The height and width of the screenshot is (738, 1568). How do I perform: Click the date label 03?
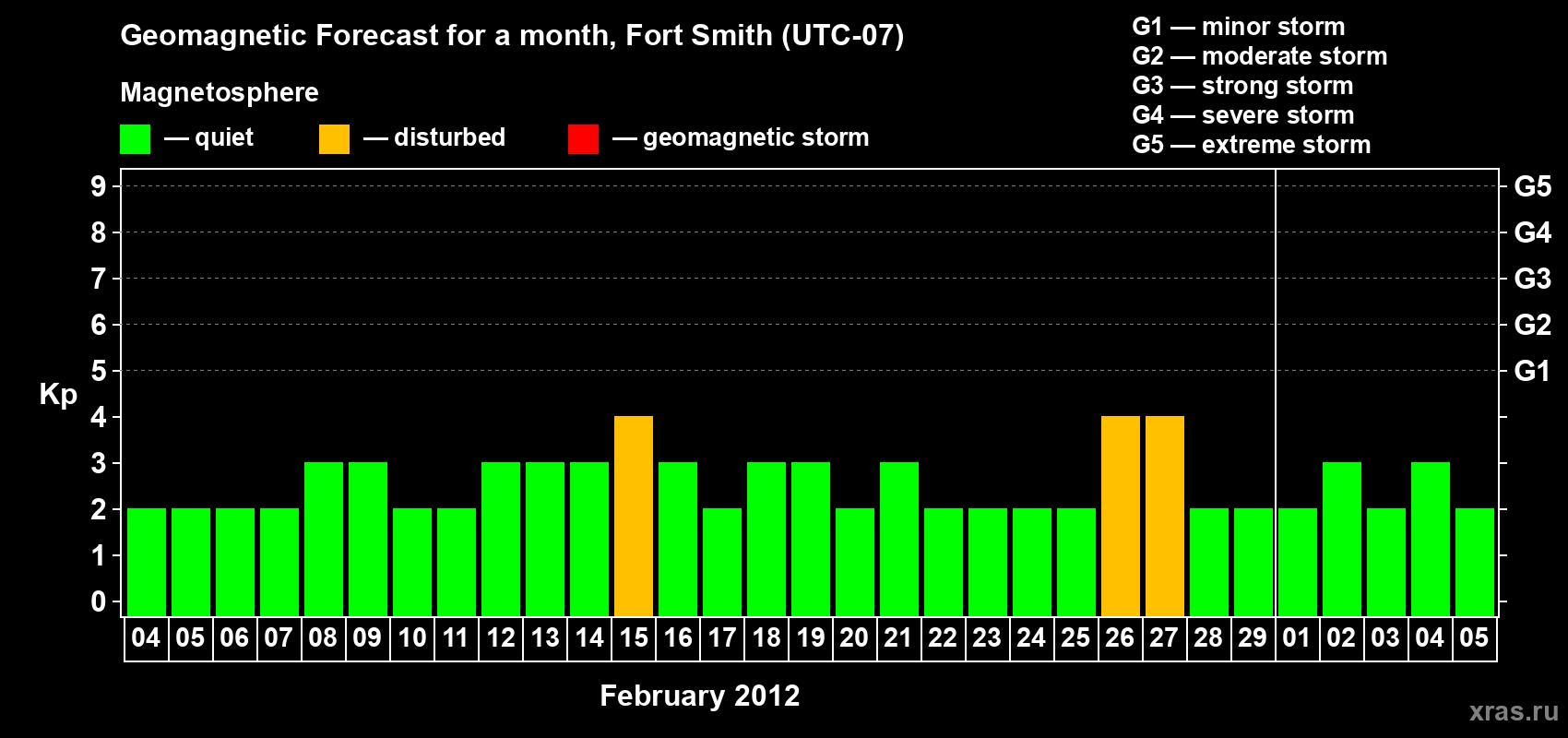1386,638
